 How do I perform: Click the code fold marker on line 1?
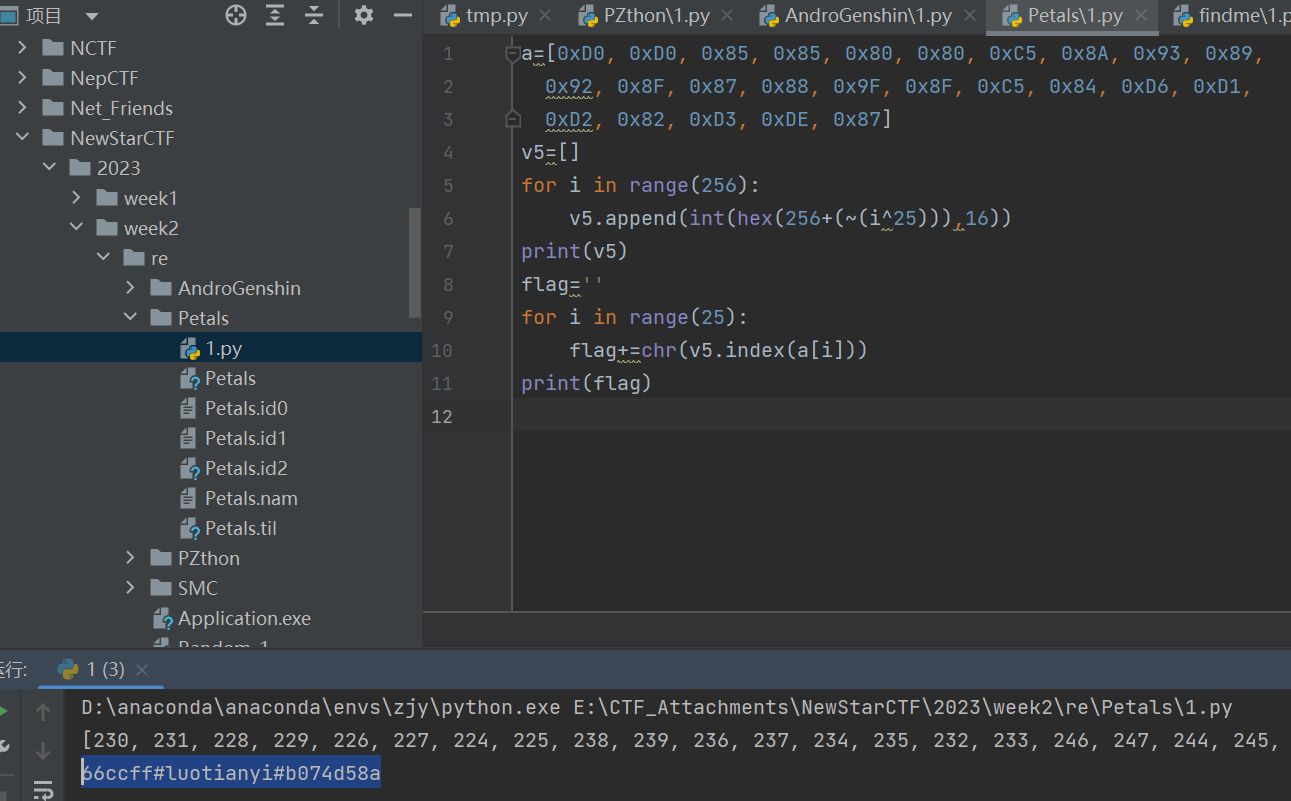click(513, 54)
